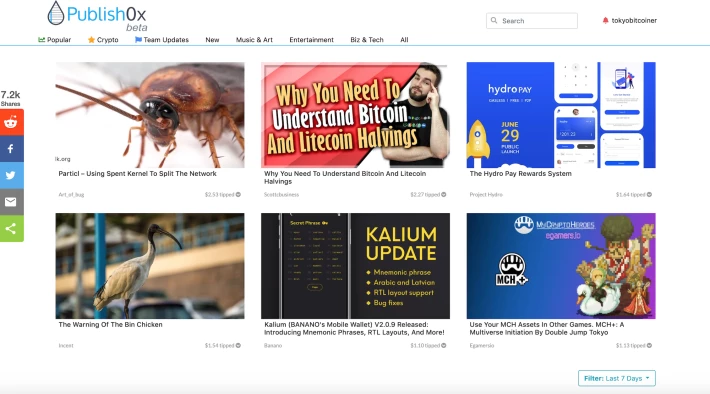
Task: Click the notification bell icon
Action: pyautogui.click(x=605, y=20)
